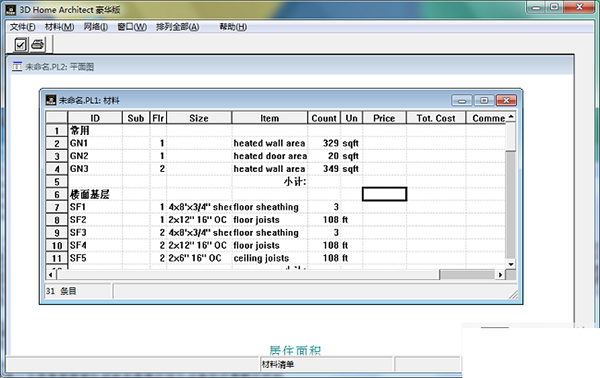Screen dimensions: 600x378
Task: Close the 未命名.PL1 materials window
Action: pyautogui.click(x=506, y=100)
